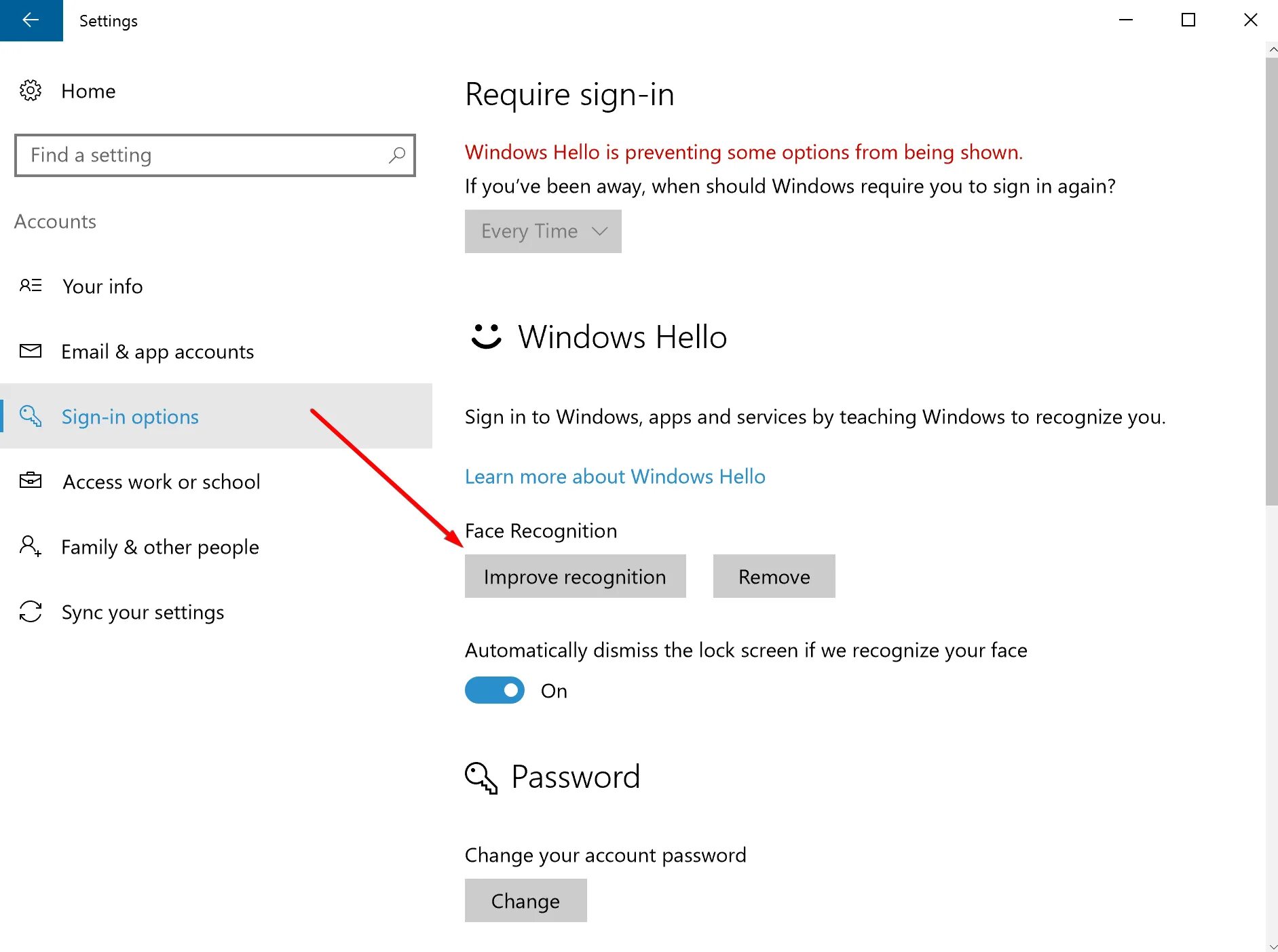Screen dimensions: 1278x952
Task: Click the Sync your settings icon
Action: (31, 611)
